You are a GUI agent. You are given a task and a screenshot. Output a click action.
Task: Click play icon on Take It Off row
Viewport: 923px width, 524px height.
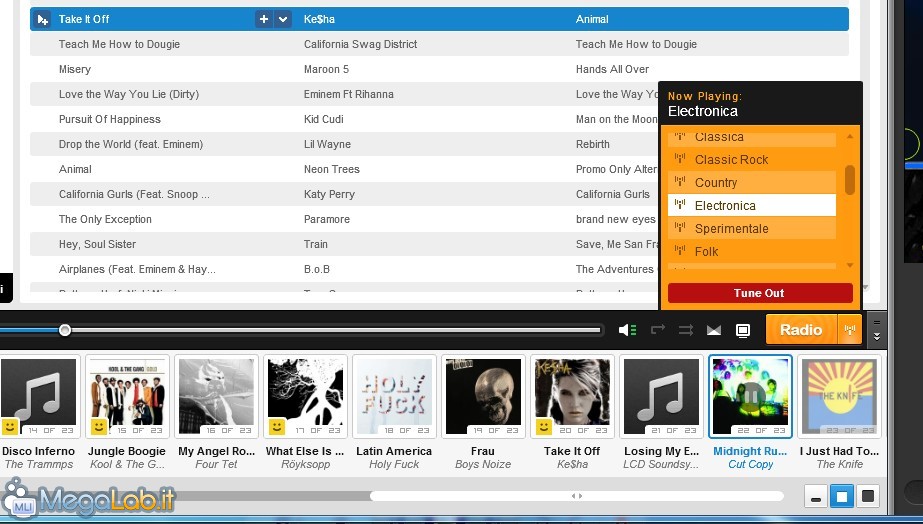coord(42,19)
